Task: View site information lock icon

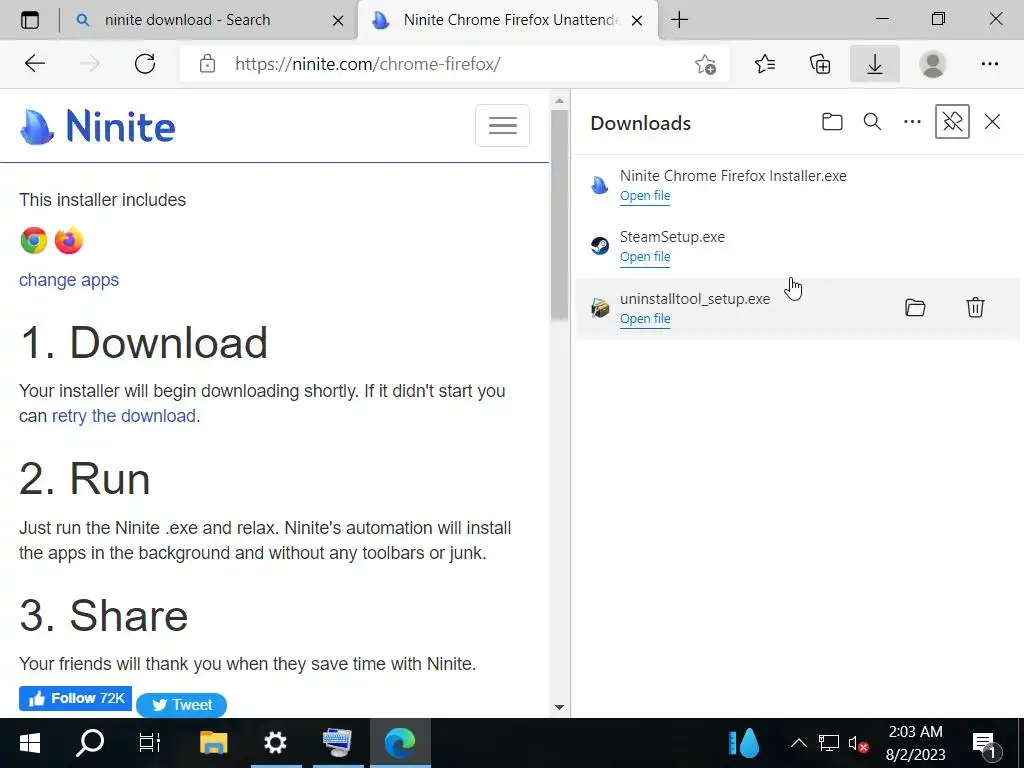Action: point(208,64)
